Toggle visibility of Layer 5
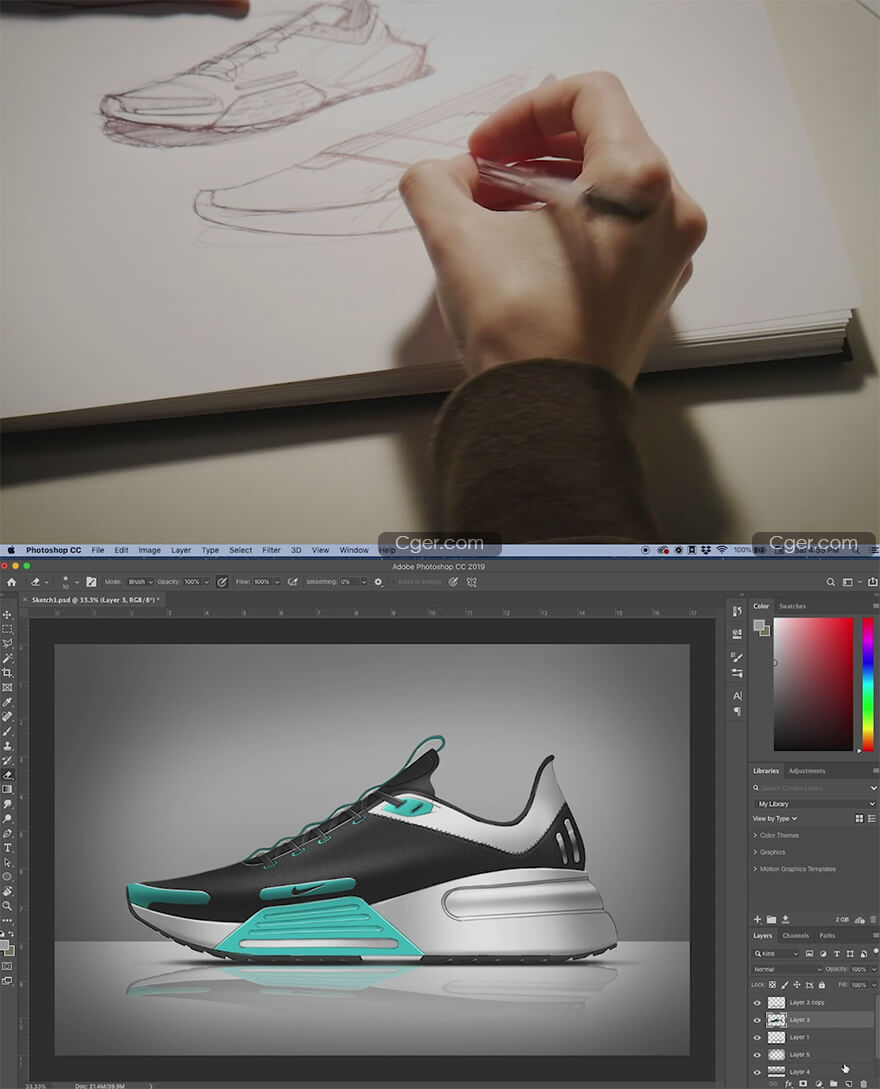The height and width of the screenshot is (1089, 880). pyautogui.click(x=757, y=1055)
